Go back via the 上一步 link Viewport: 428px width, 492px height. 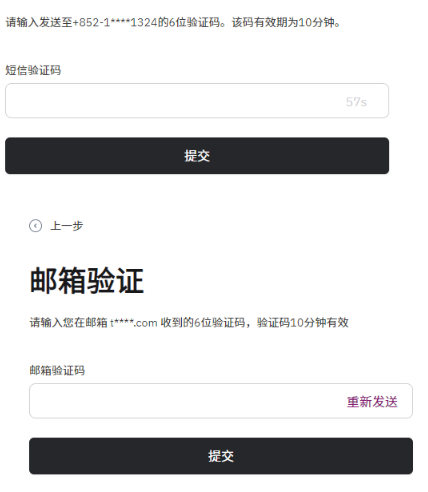[x=66, y=226]
